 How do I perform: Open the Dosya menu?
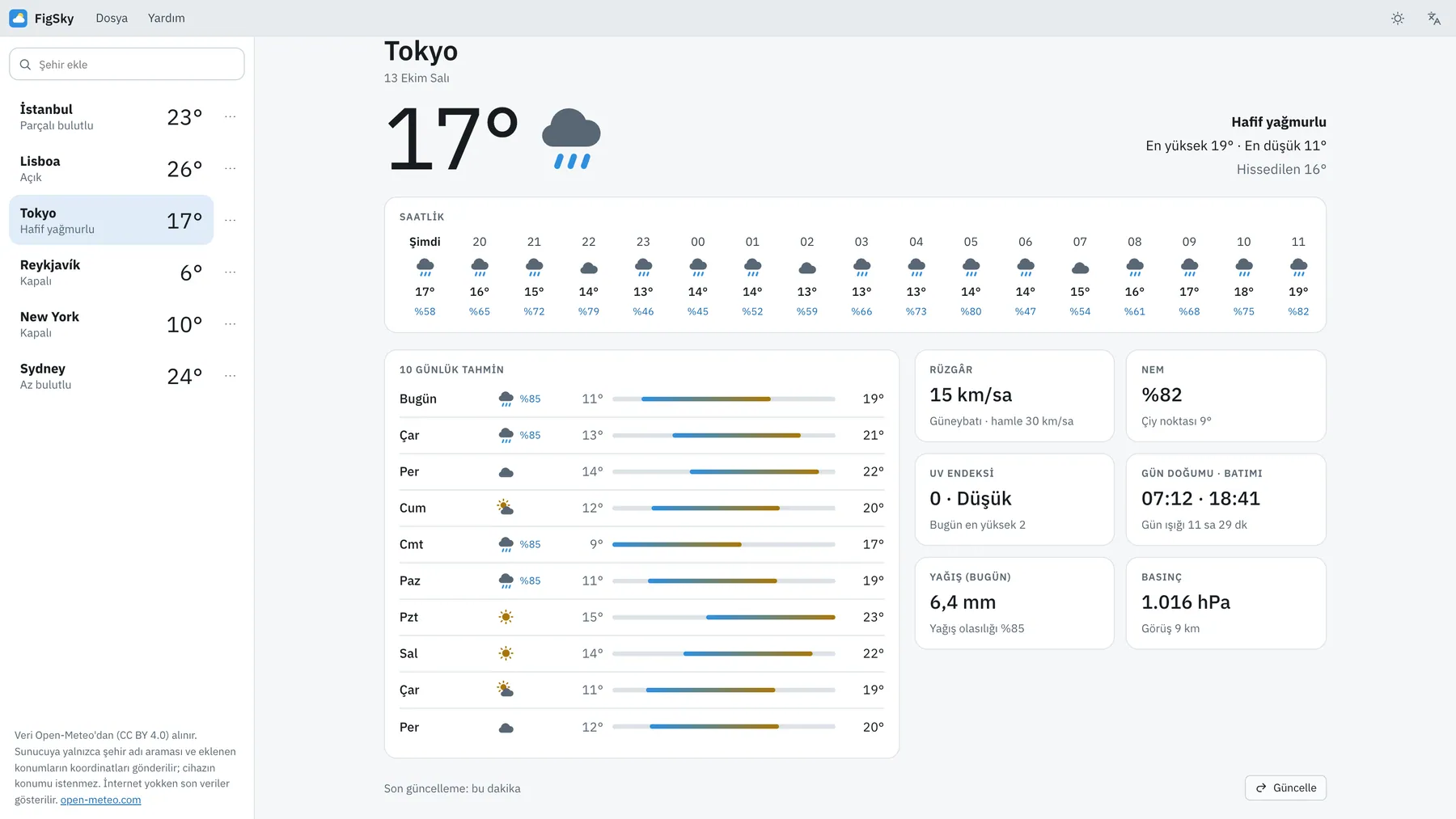(112, 18)
